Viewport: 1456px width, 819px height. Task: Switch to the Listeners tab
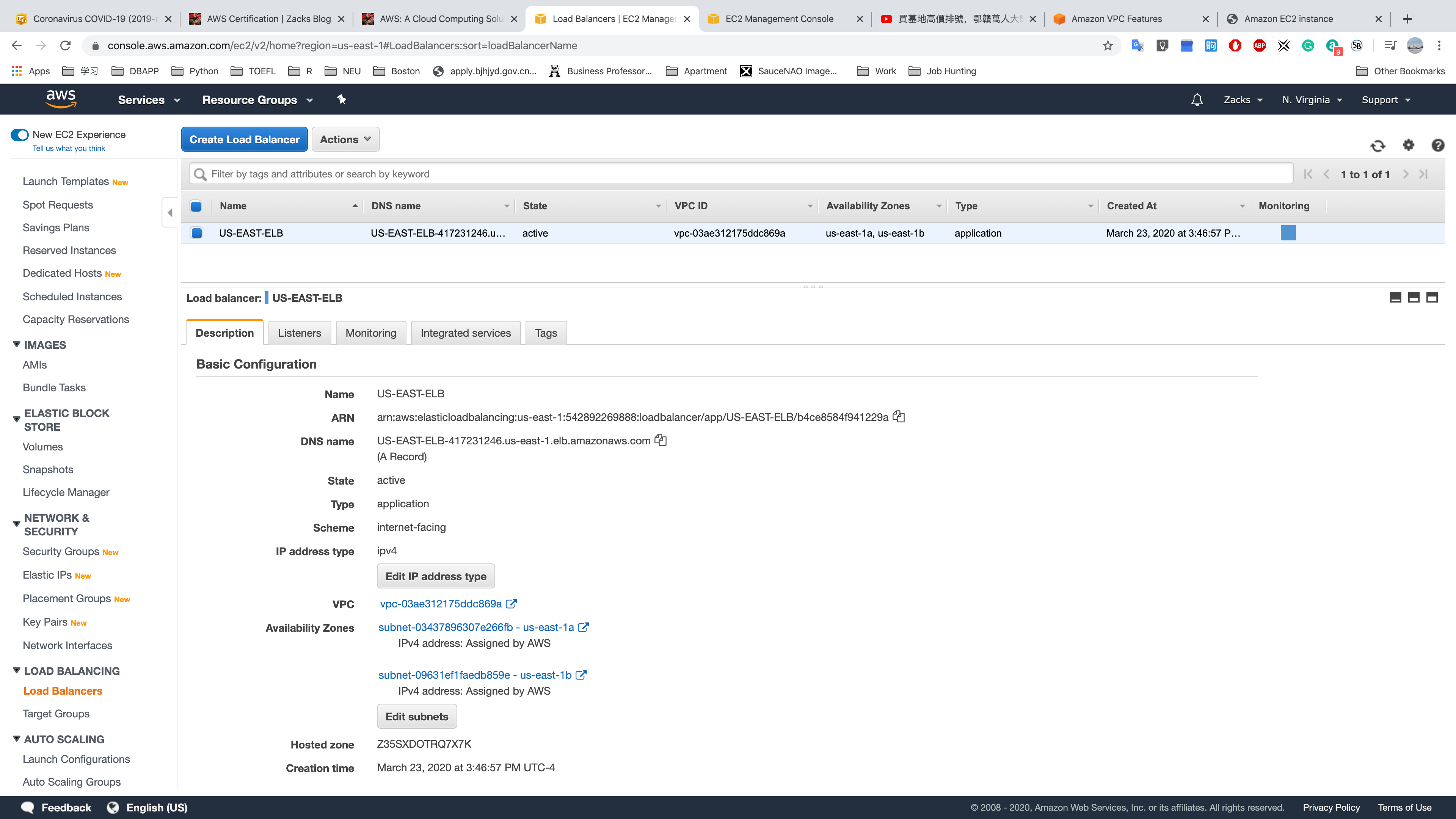tap(299, 333)
